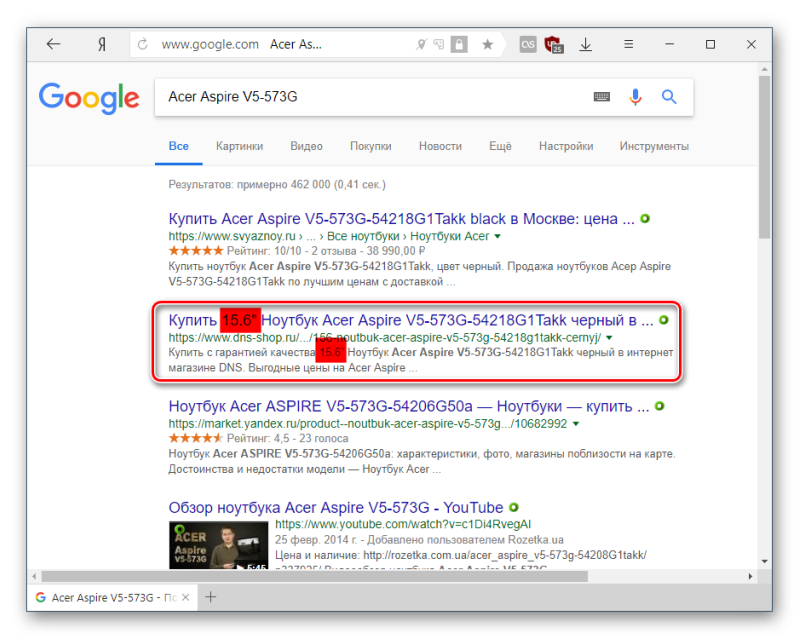Click the 'Ноутбуки Acer' breadcrumb text
800x639 pixels.
point(449,236)
